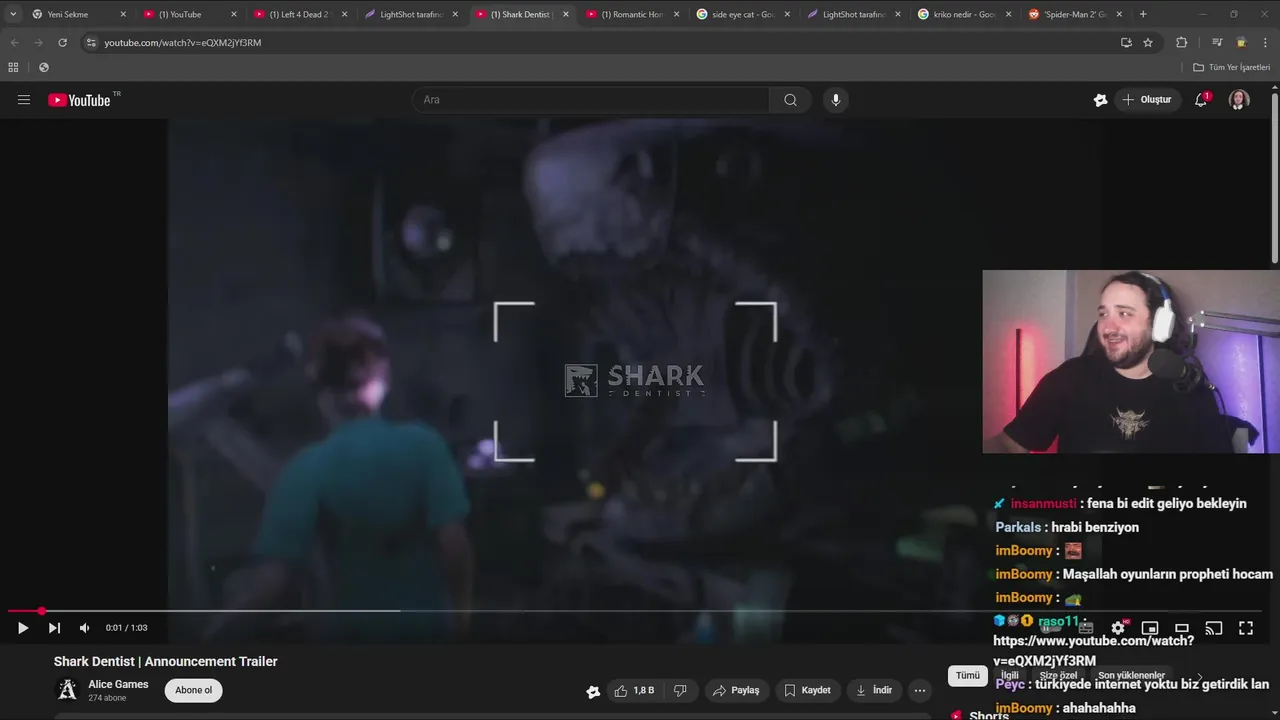Screen dimensions: 1280x720
Task: Share the video with Paylaş
Action: [735, 690]
